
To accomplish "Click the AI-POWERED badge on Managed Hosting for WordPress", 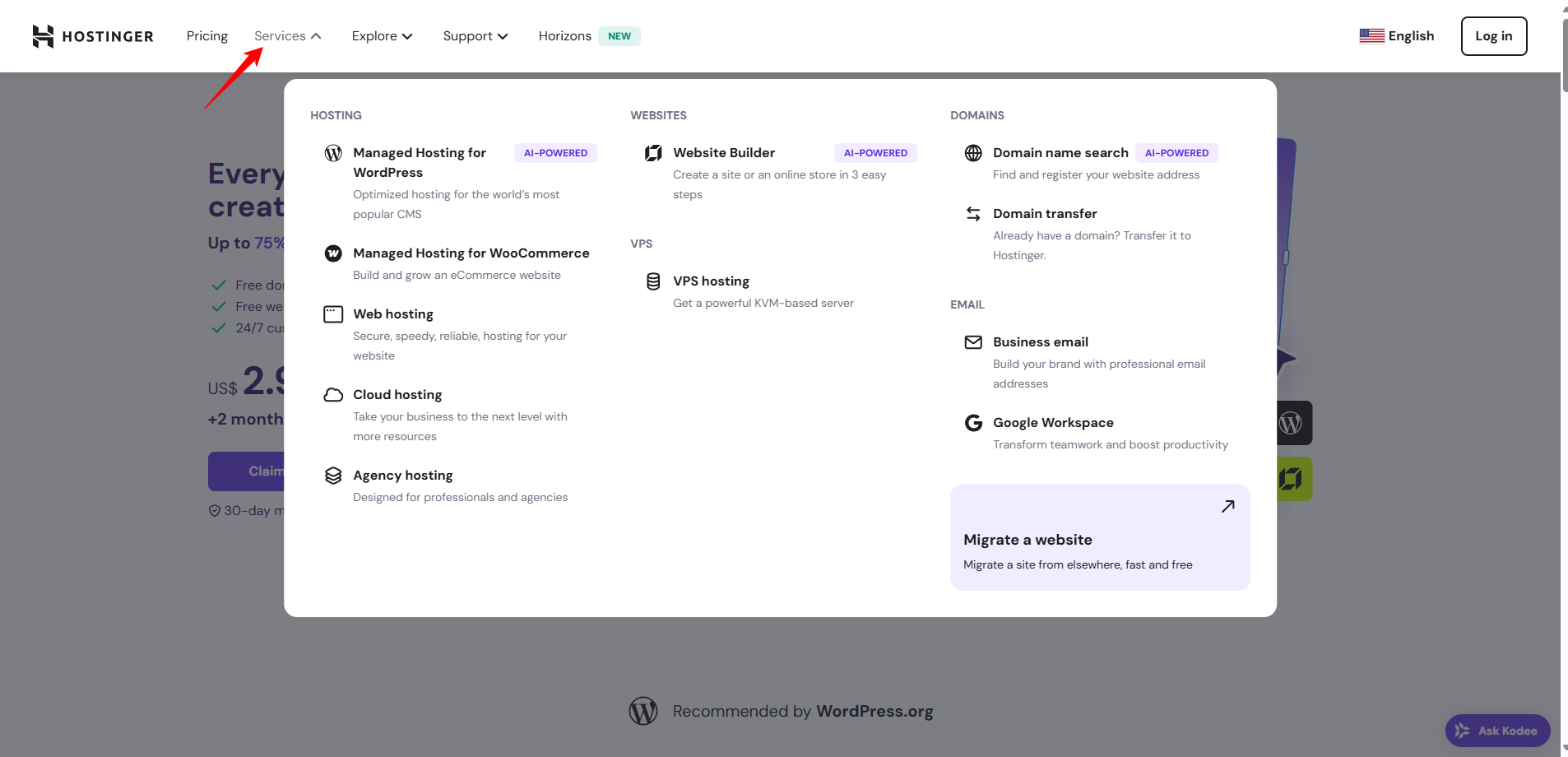I will pos(555,153).
